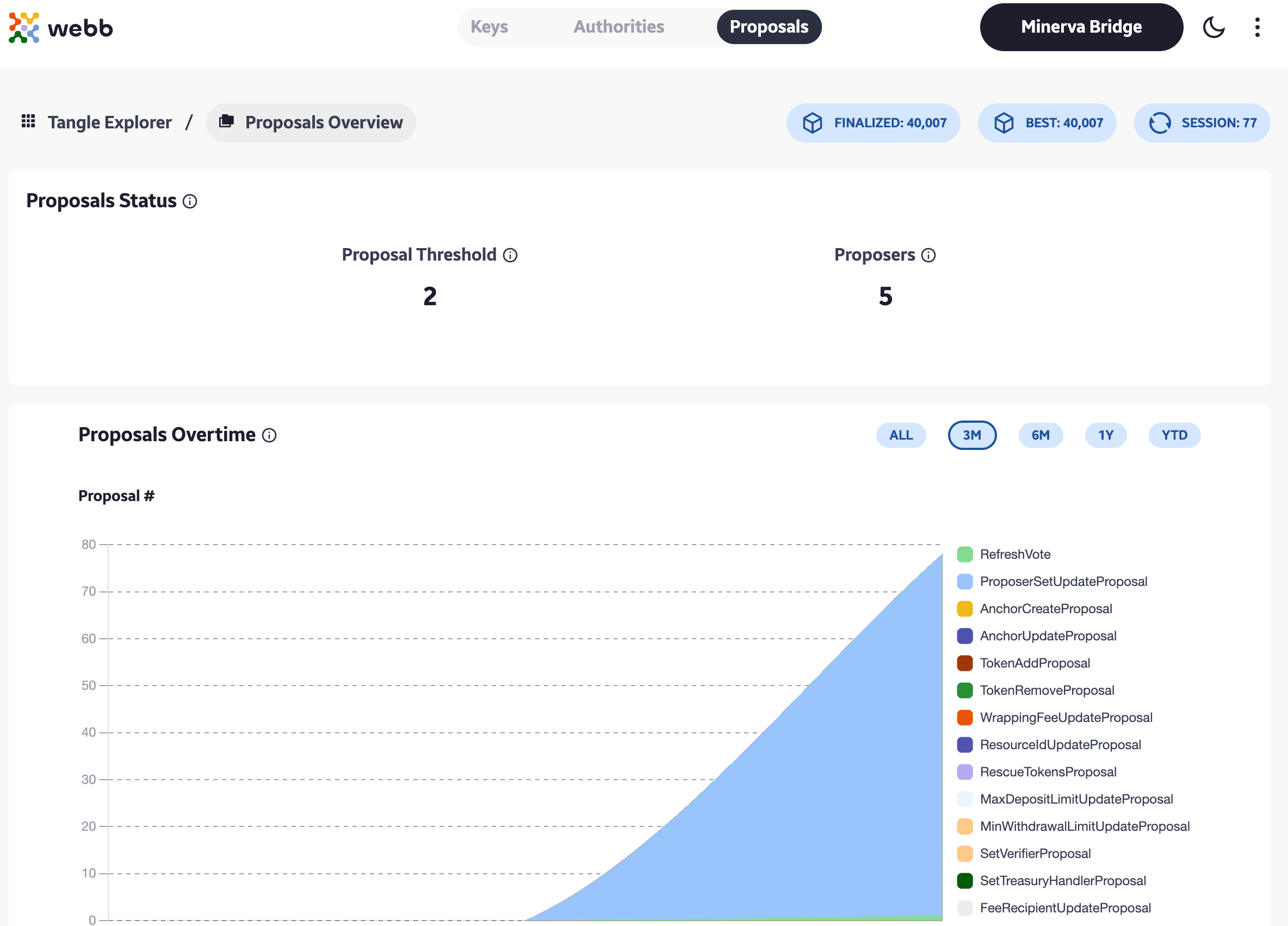Image resolution: width=1288 pixels, height=926 pixels.
Task: Click the FINALIZED: 40,007 chip
Action: click(x=873, y=123)
